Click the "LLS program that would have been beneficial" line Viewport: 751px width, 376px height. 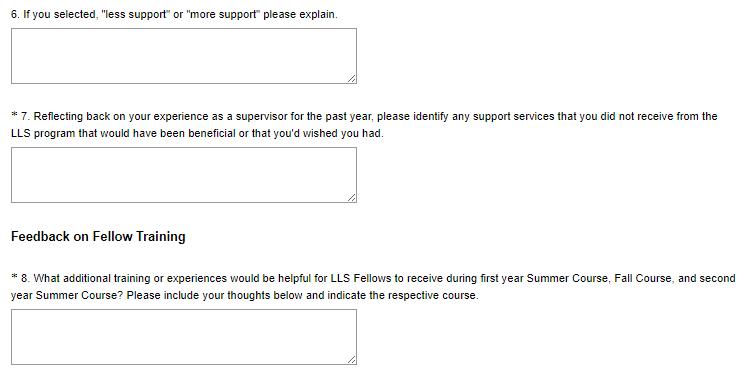[x=197, y=134]
